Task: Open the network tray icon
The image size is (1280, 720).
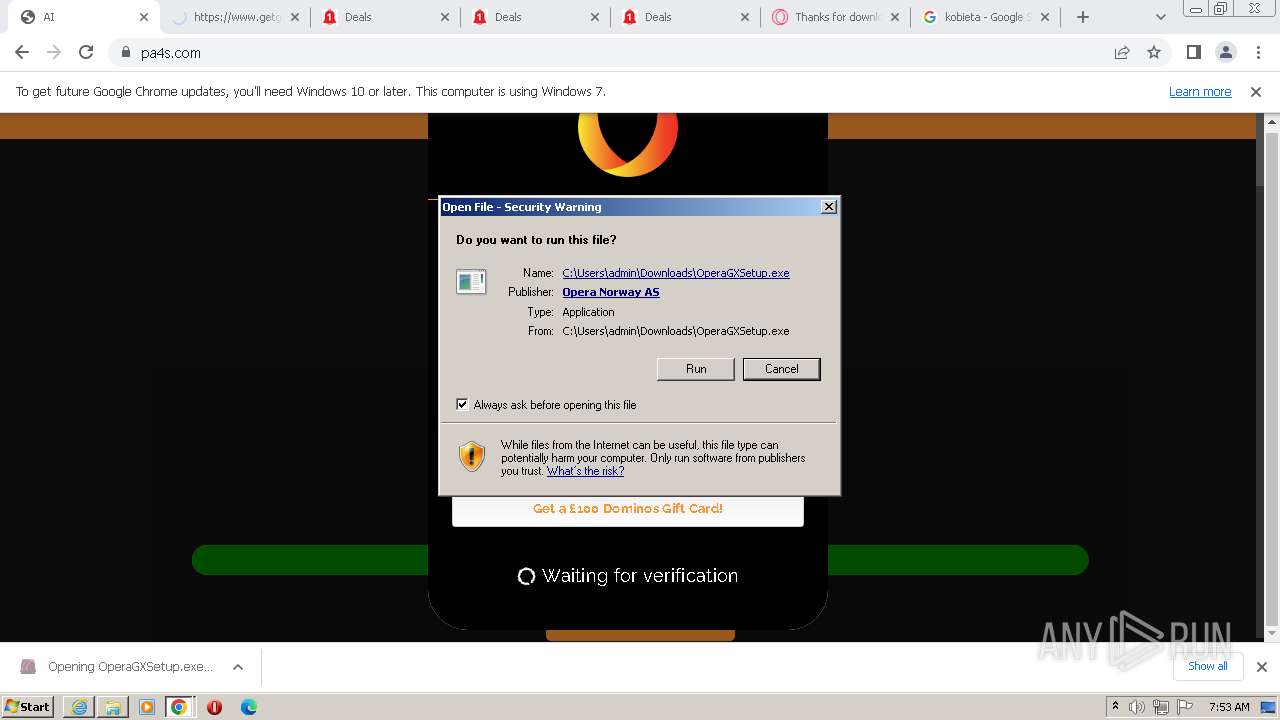Action: tap(1161, 707)
